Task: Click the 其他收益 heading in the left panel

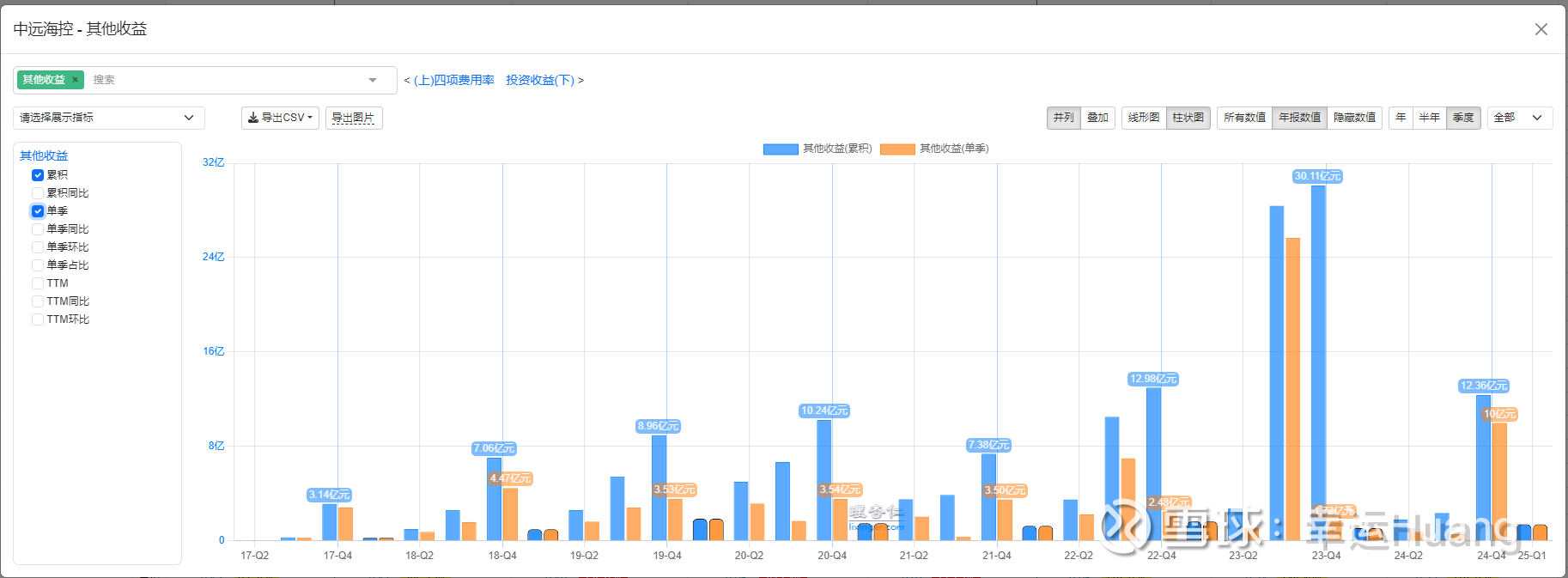Action: [44, 155]
